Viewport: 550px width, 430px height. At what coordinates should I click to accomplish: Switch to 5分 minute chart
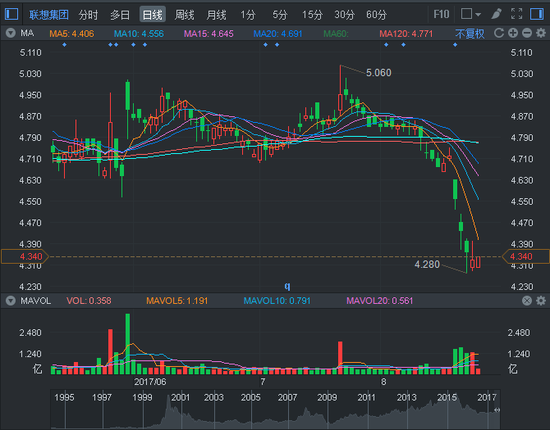280,15
